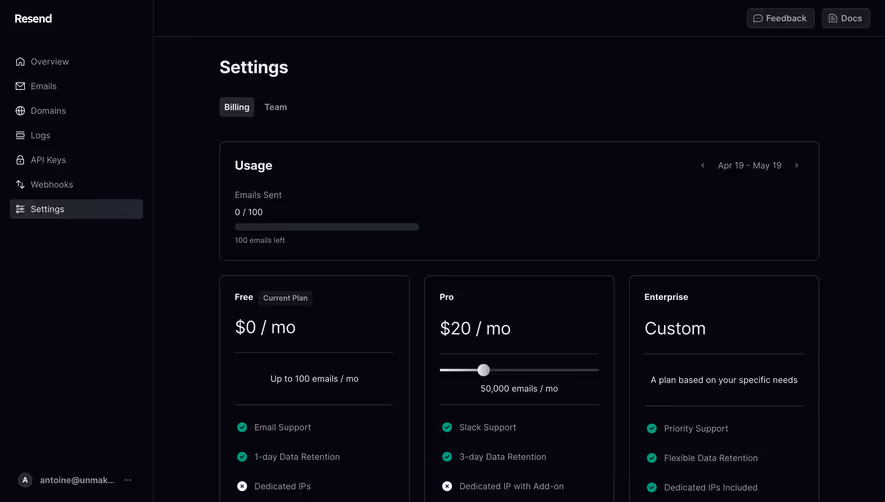Click the Settings page heading
Screen dimensions: 885x502
pyautogui.click(x=253, y=67)
